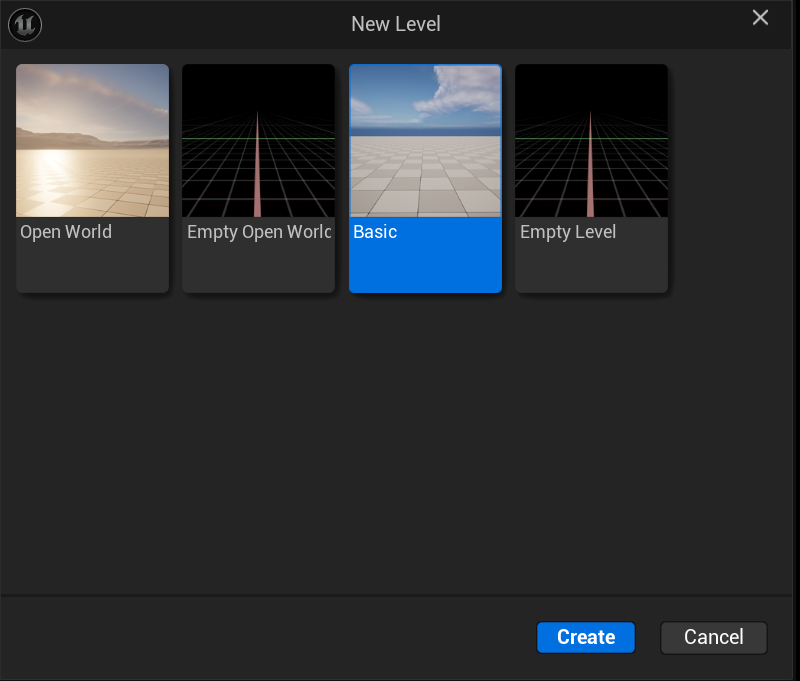Click the Open World label text
Image resolution: width=800 pixels, height=681 pixels.
pos(66,232)
